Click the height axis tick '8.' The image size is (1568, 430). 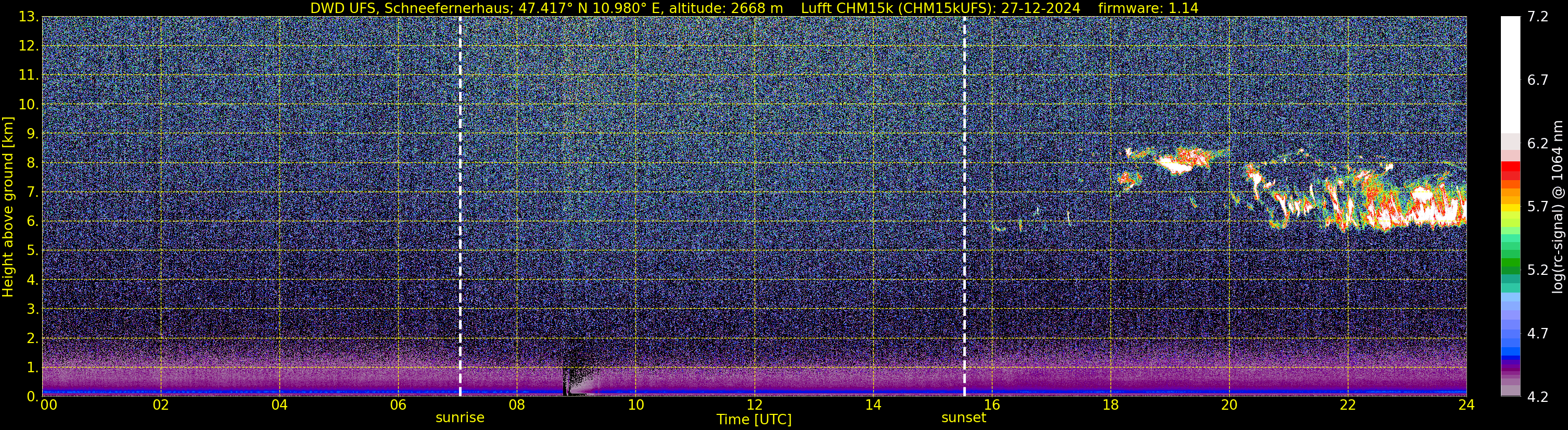pos(33,163)
